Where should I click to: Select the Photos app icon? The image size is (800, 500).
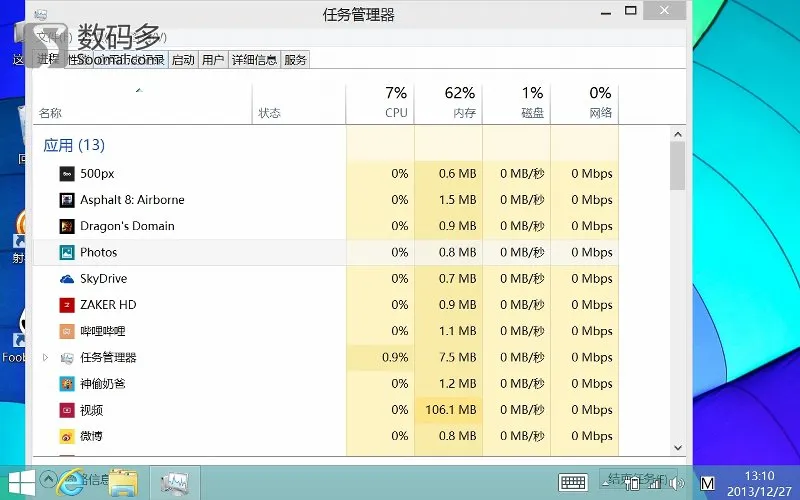pos(67,253)
